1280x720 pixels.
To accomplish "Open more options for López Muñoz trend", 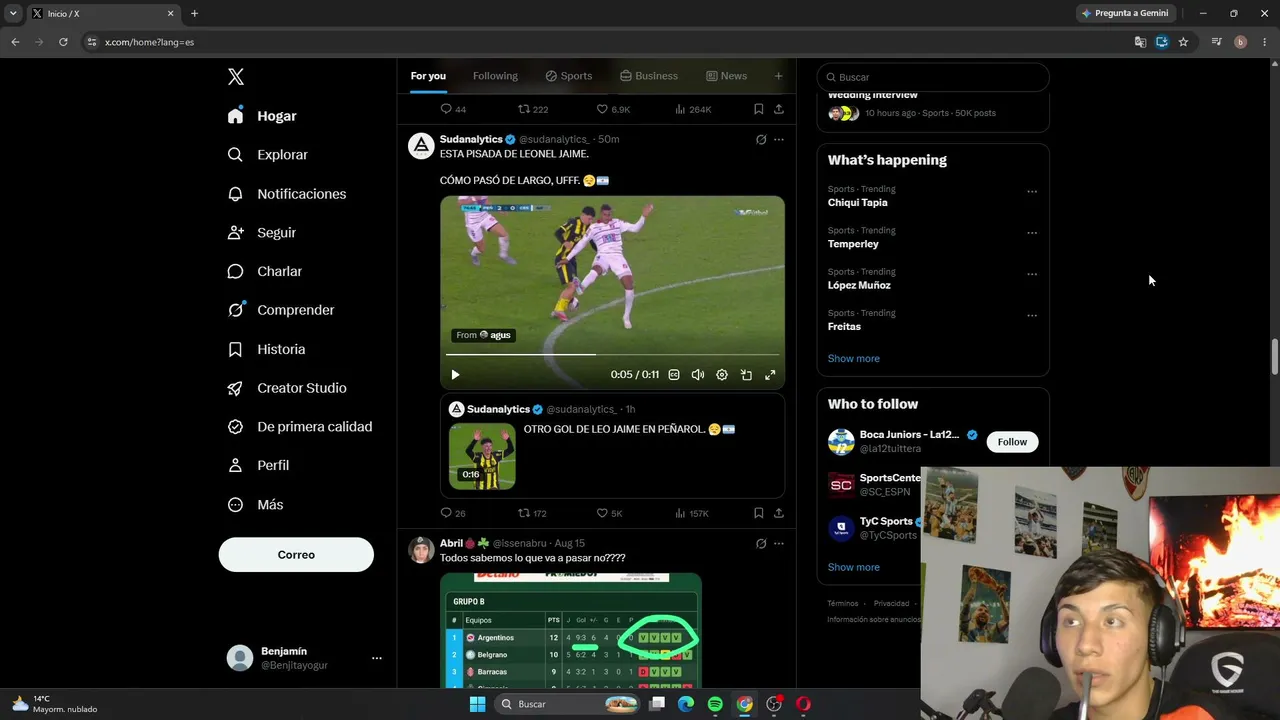I will (x=1032, y=274).
